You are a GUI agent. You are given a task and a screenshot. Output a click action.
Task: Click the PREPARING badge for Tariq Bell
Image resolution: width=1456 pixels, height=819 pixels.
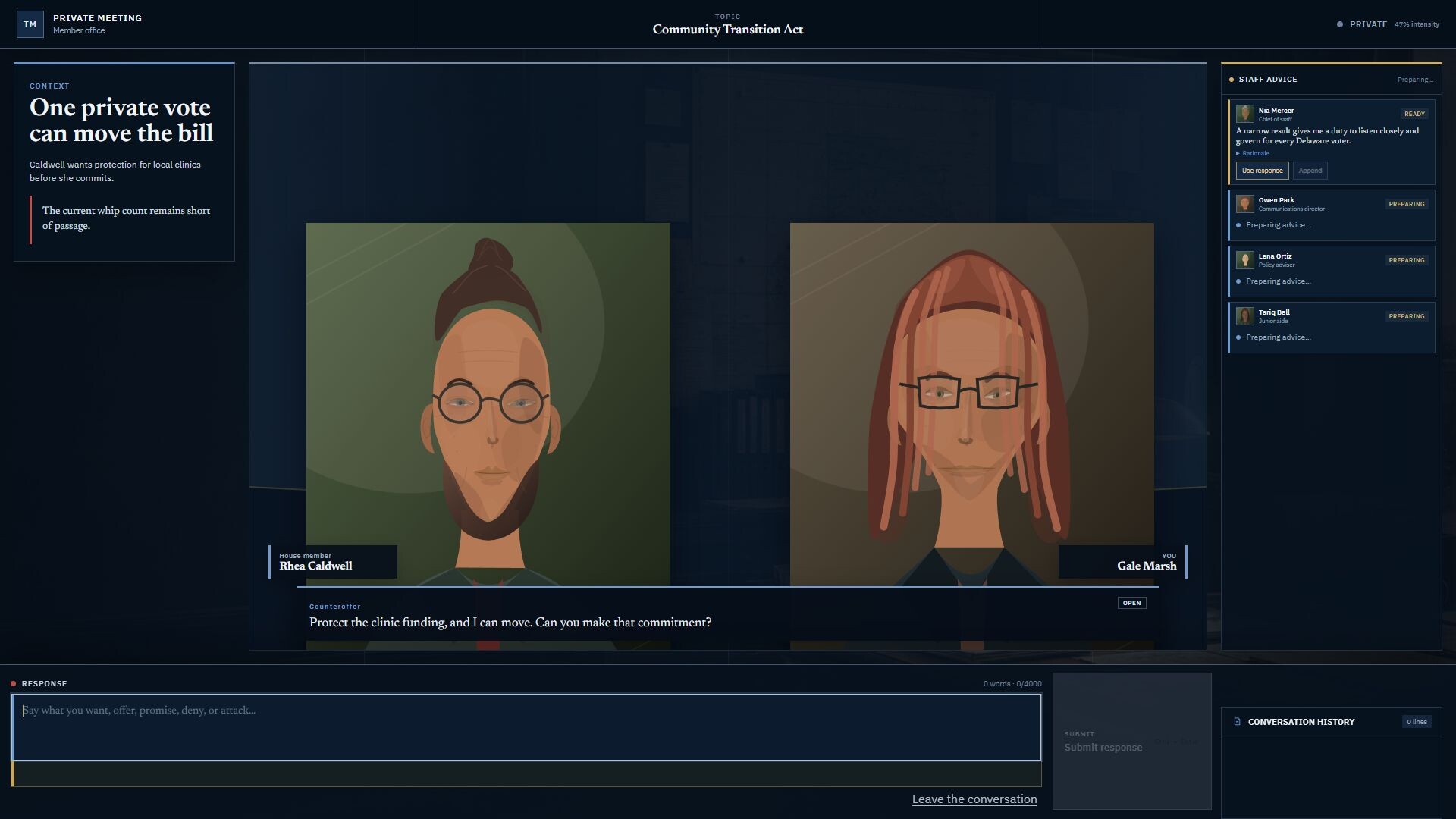coord(1406,316)
